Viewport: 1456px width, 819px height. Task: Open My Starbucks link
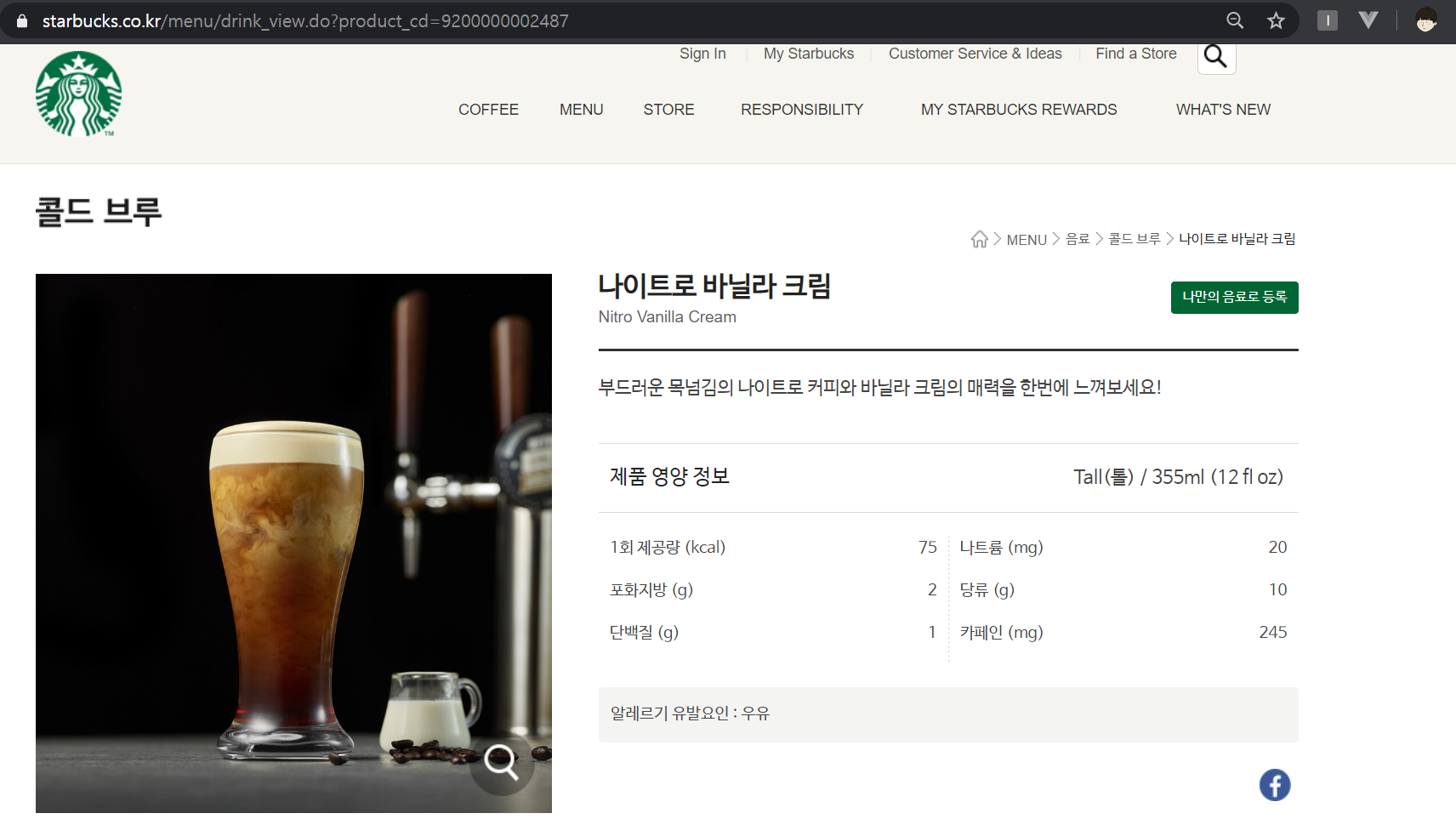point(809,54)
